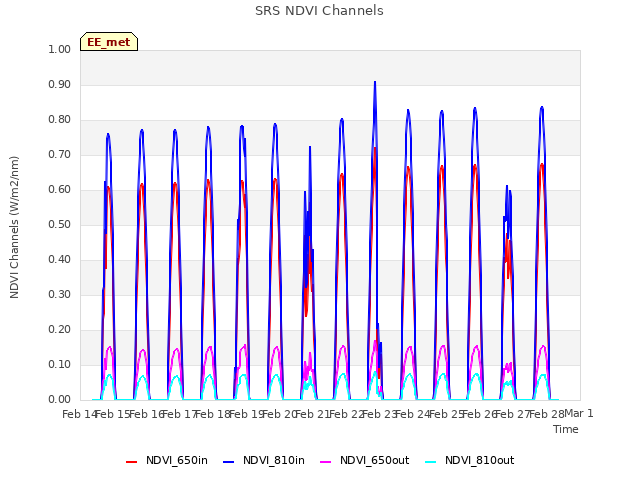The width and height of the screenshot is (640, 480).
Task: Click the y-axis title NDVI Channels (W/m2/nm)
Action: coord(14,227)
